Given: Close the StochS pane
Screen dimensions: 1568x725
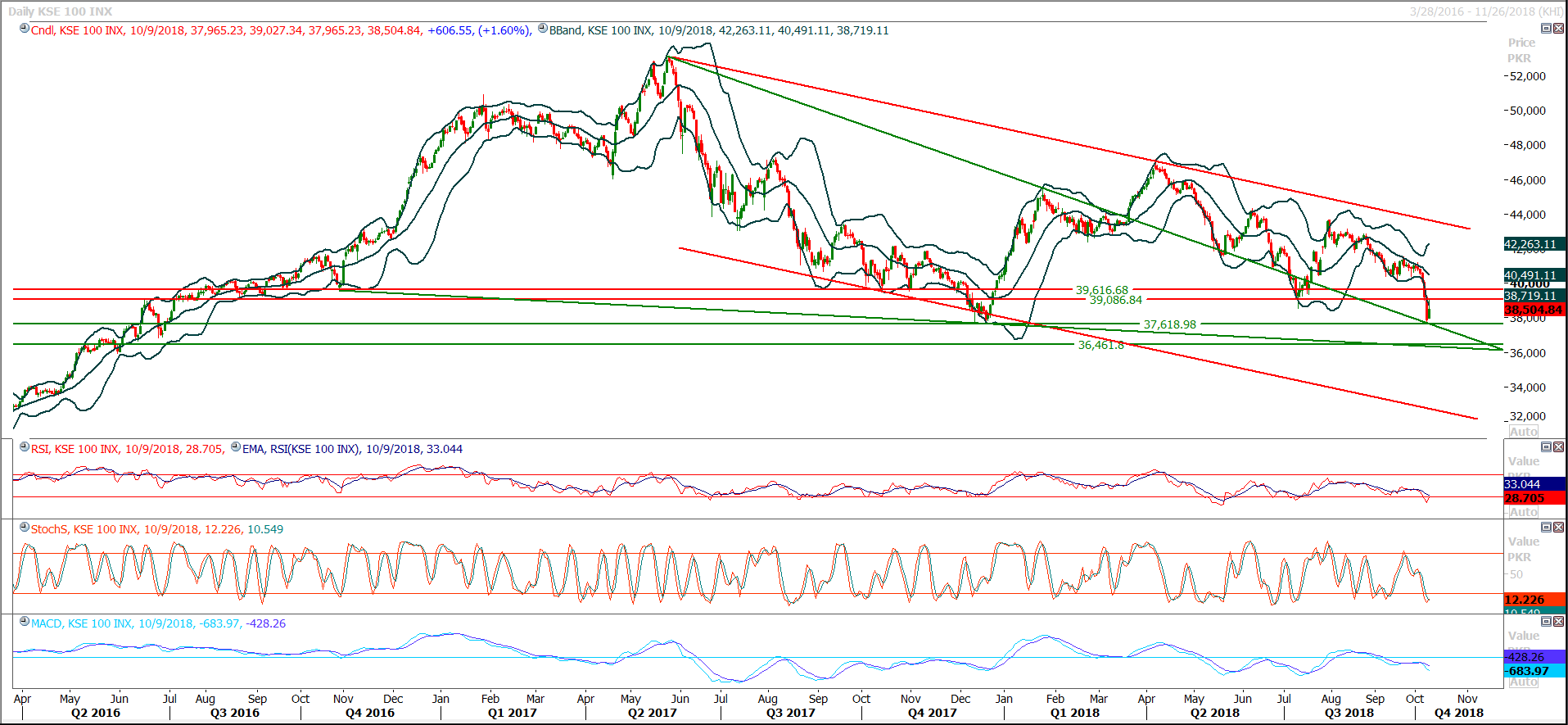Looking at the screenshot, I should (x=1558, y=527).
